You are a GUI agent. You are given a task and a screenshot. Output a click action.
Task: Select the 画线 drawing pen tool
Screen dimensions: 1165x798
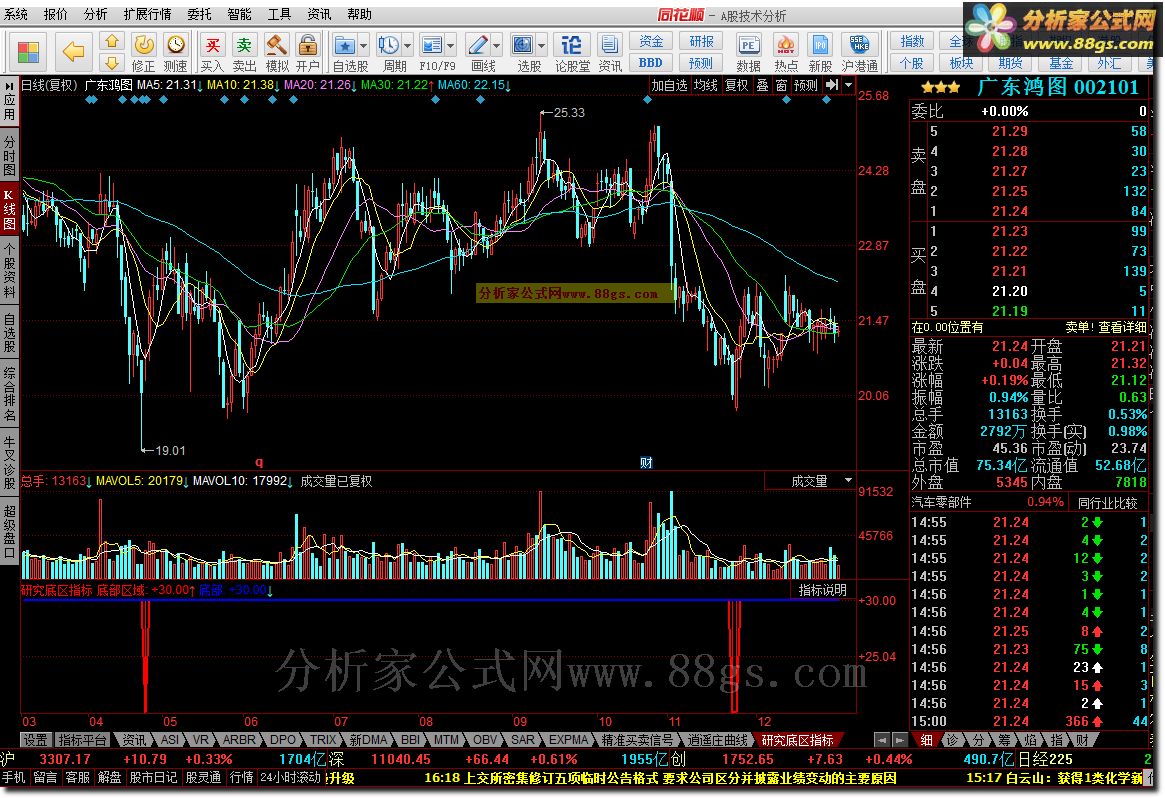coord(478,45)
